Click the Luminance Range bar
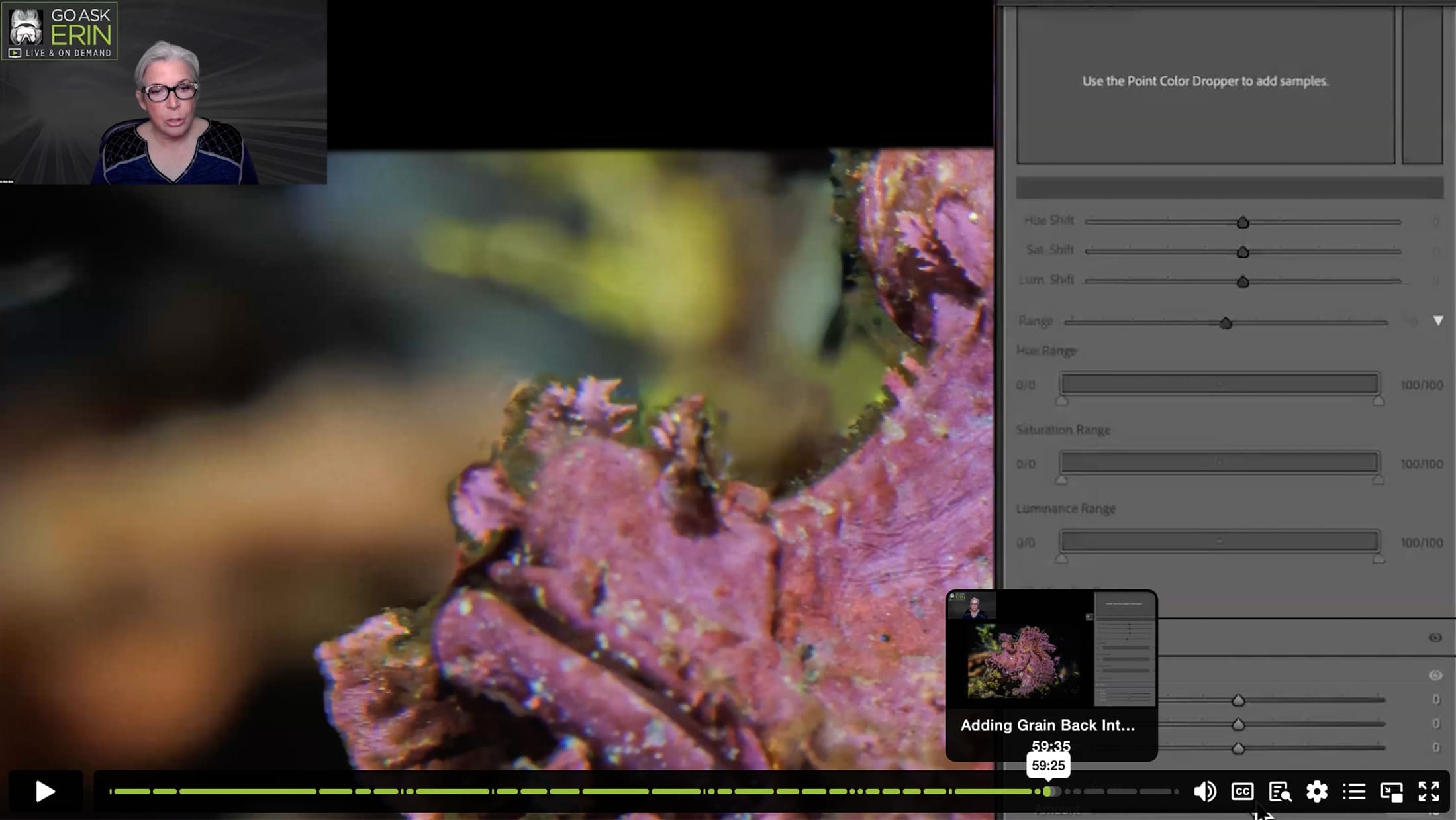 coord(1220,542)
